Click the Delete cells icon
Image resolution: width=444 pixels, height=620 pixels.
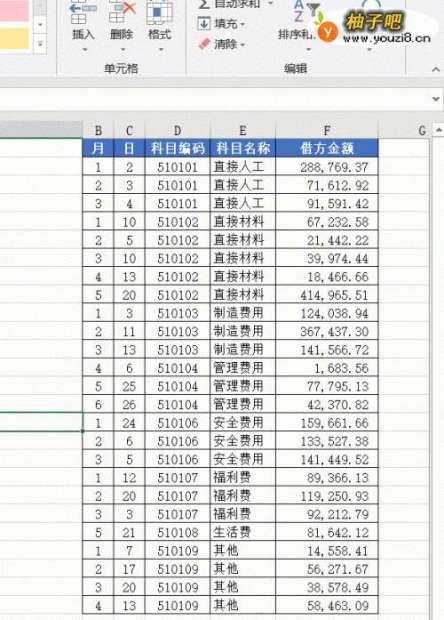click(x=121, y=13)
